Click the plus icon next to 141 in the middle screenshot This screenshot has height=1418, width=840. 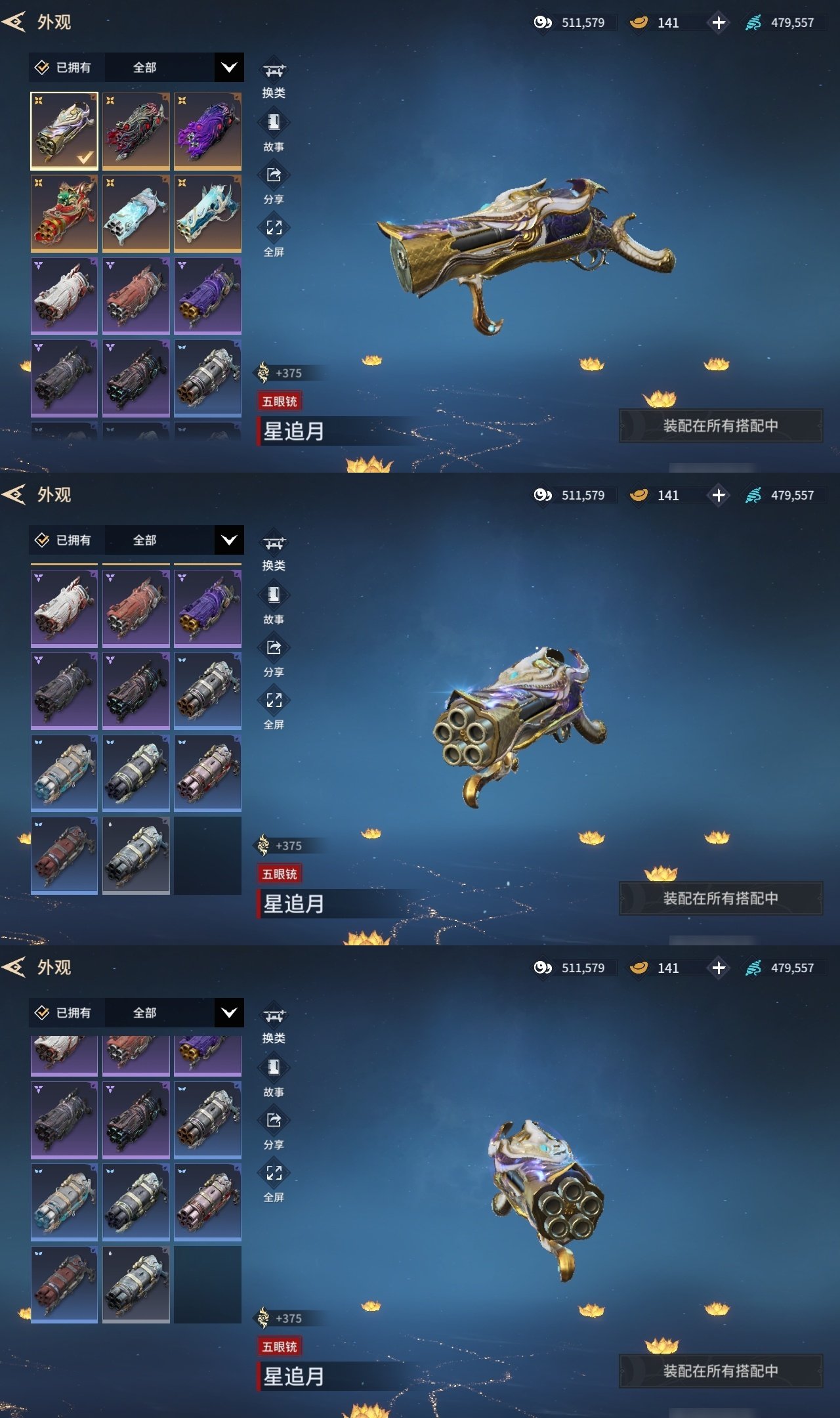pyautogui.click(x=719, y=495)
